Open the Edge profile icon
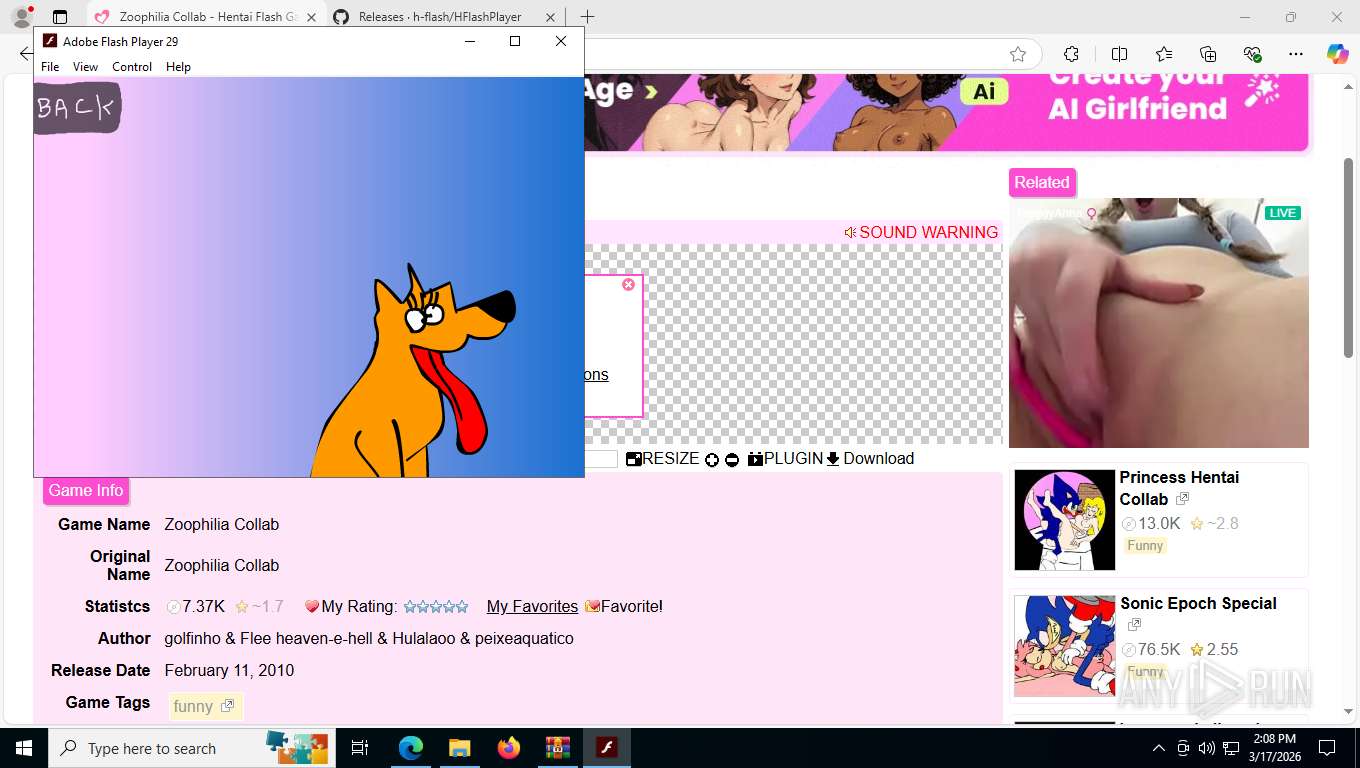Image resolution: width=1360 pixels, height=768 pixels. pyautogui.click(x=21, y=17)
